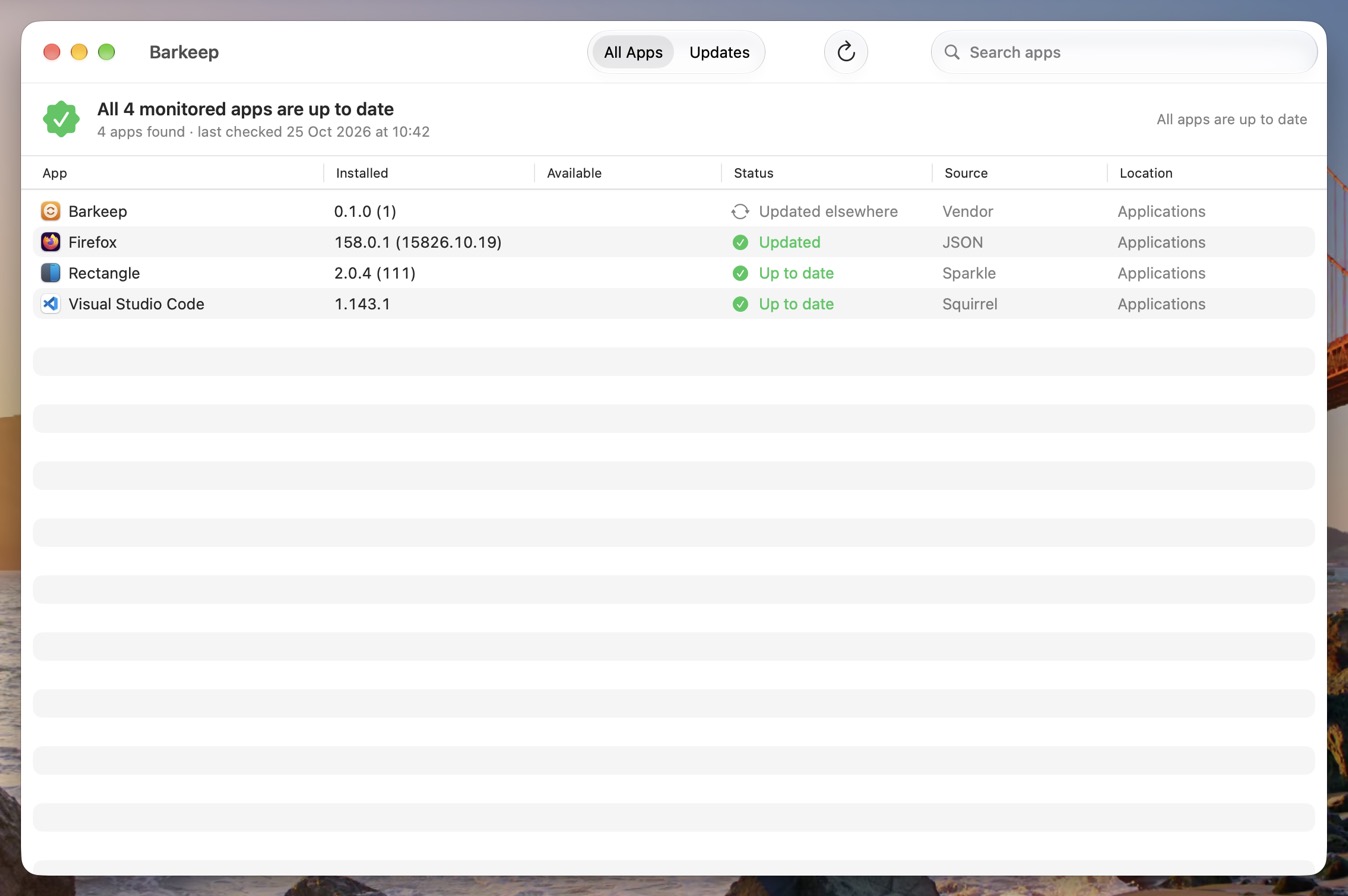Click the green all-up-to-date badge icon
Screen dimensions: 1348x896
coord(61,119)
